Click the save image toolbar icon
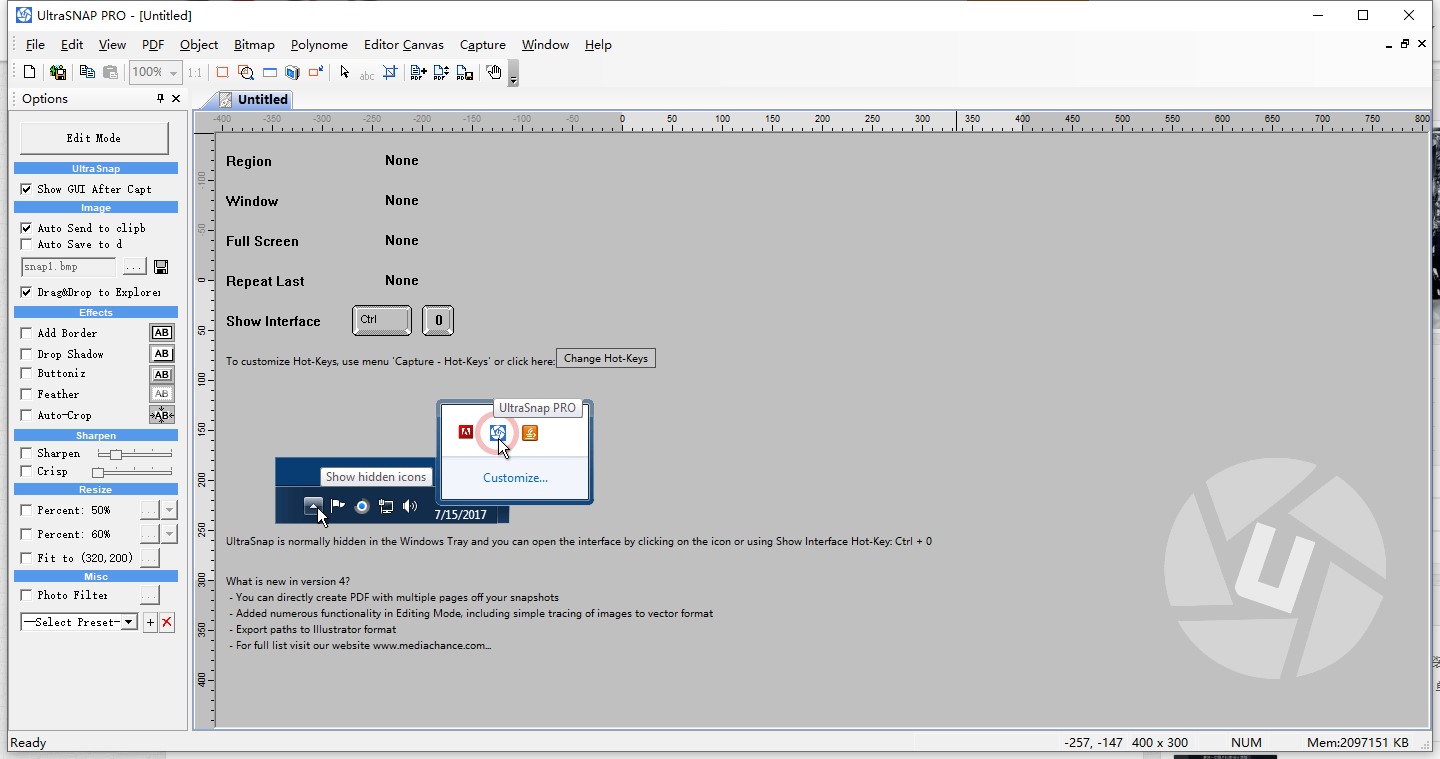 pos(58,72)
